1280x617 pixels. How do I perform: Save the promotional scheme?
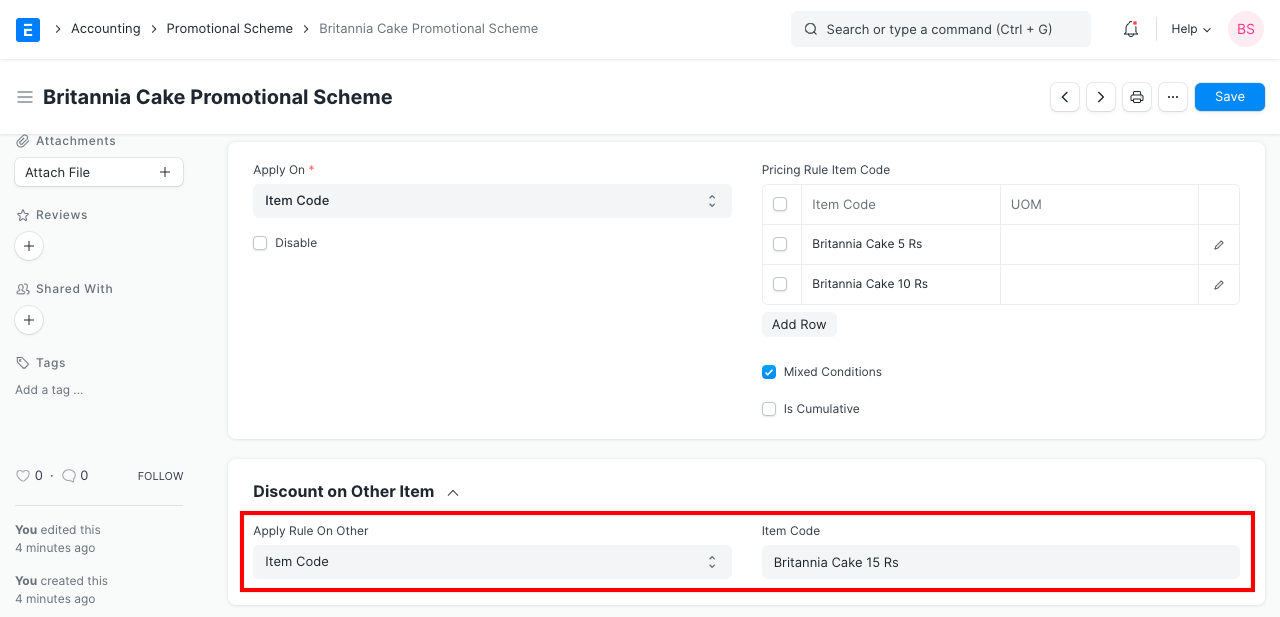click(x=1229, y=96)
